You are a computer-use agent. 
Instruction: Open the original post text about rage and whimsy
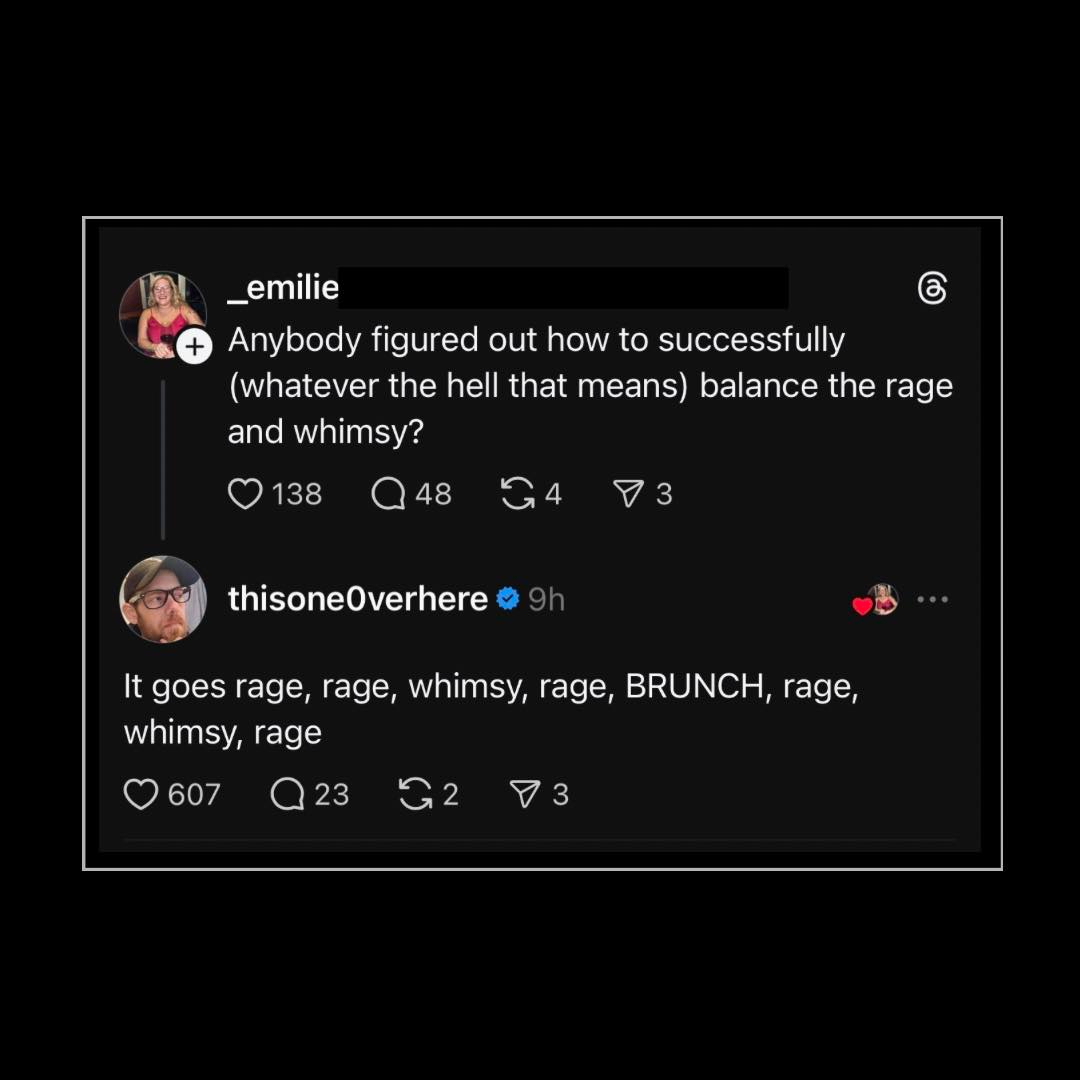point(590,386)
